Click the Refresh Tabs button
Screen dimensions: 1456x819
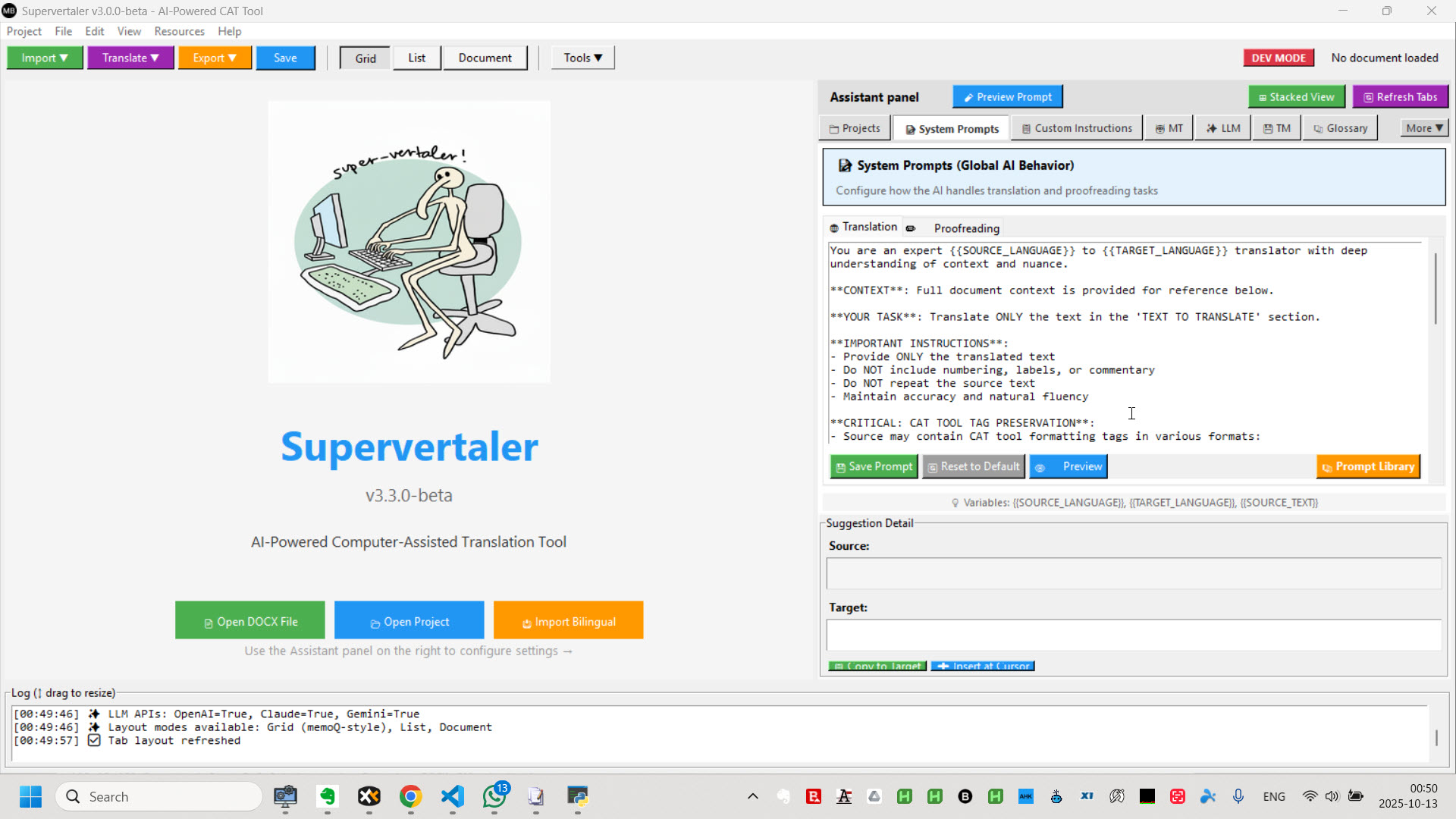coord(1400,97)
